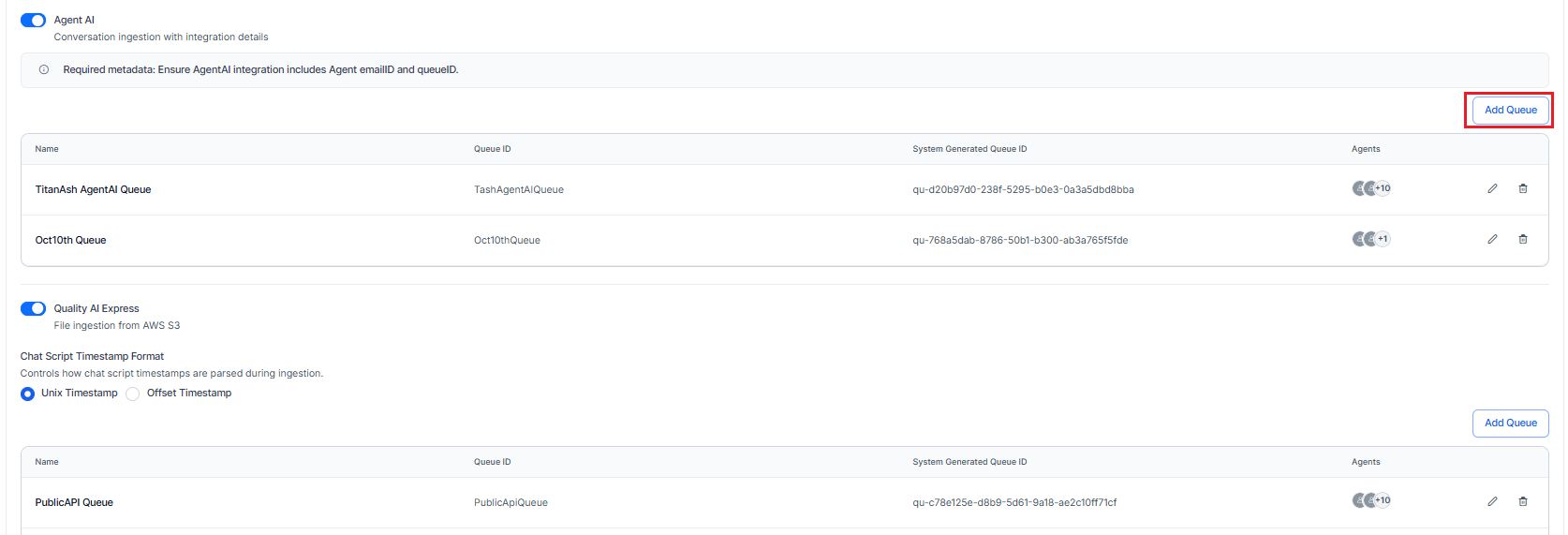The width and height of the screenshot is (1568, 535).
Task: Show the Oct10th Queue's +1 agents badge
Action: click(1383, 239)
